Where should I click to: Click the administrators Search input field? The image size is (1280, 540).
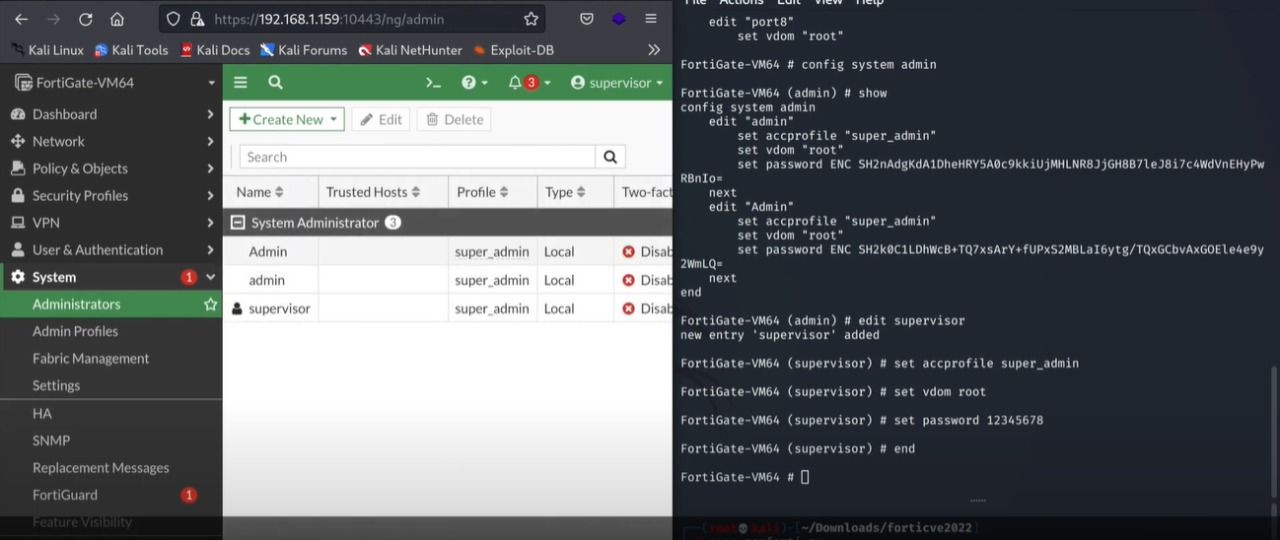[417, 157]
